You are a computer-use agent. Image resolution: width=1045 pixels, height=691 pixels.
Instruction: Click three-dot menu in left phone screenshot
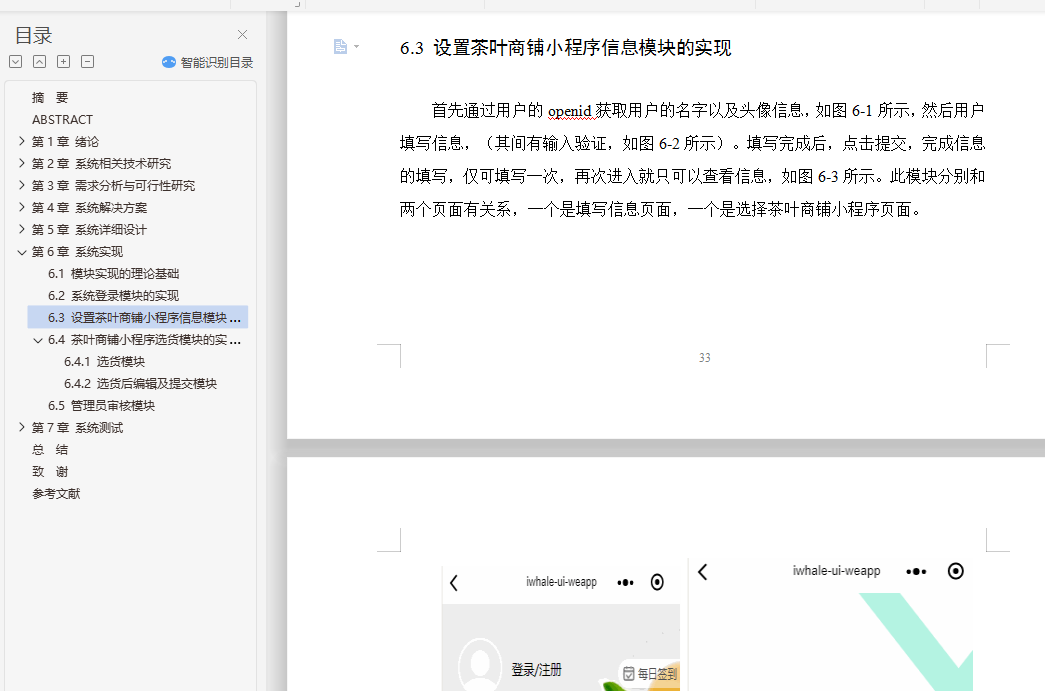[625, 582]
